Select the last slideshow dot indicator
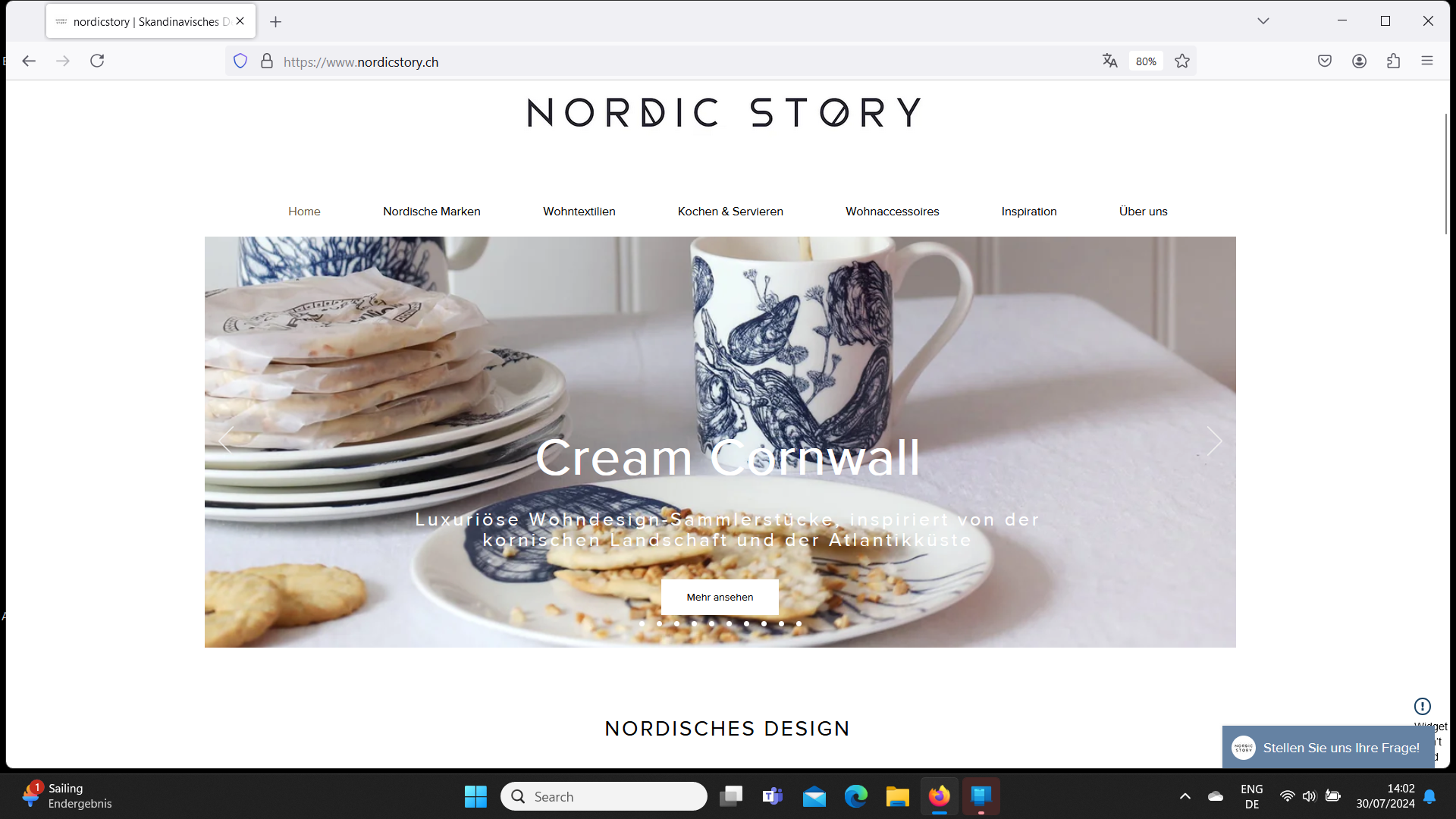The image size is (1456, 819). [799, 623]
